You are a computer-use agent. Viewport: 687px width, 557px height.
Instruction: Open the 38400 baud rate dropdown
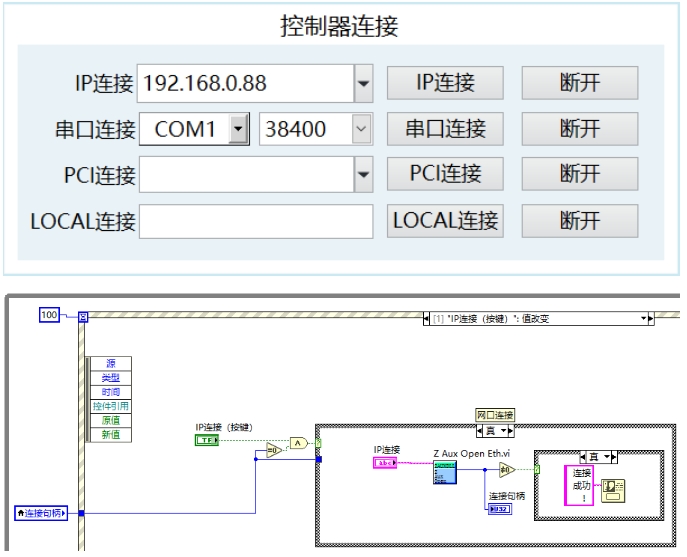(x=361, y=129)
